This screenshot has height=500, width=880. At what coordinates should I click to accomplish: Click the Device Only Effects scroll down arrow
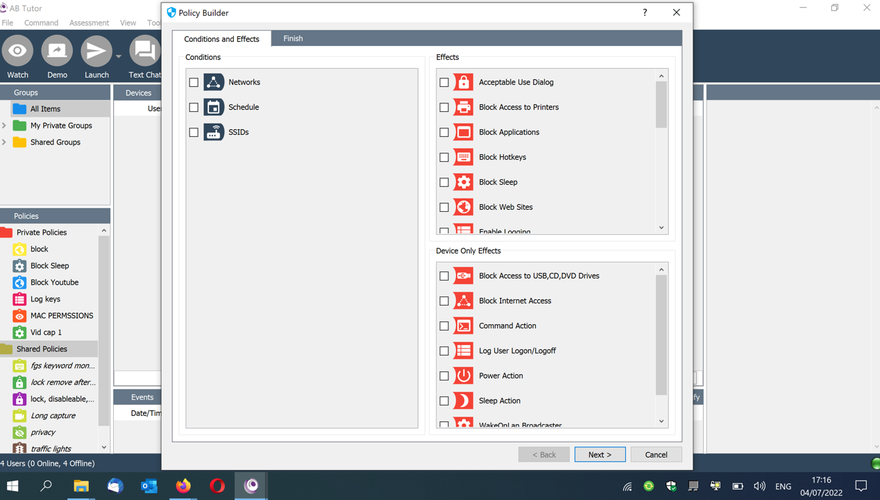coord(661,421)
